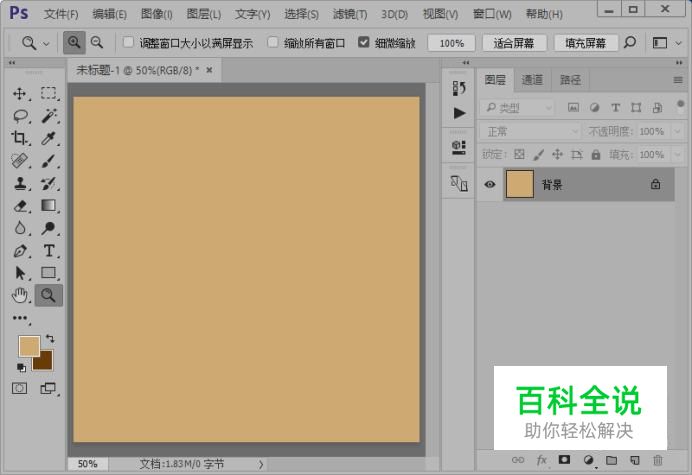Delete layer with trash icon

point(658,460)
